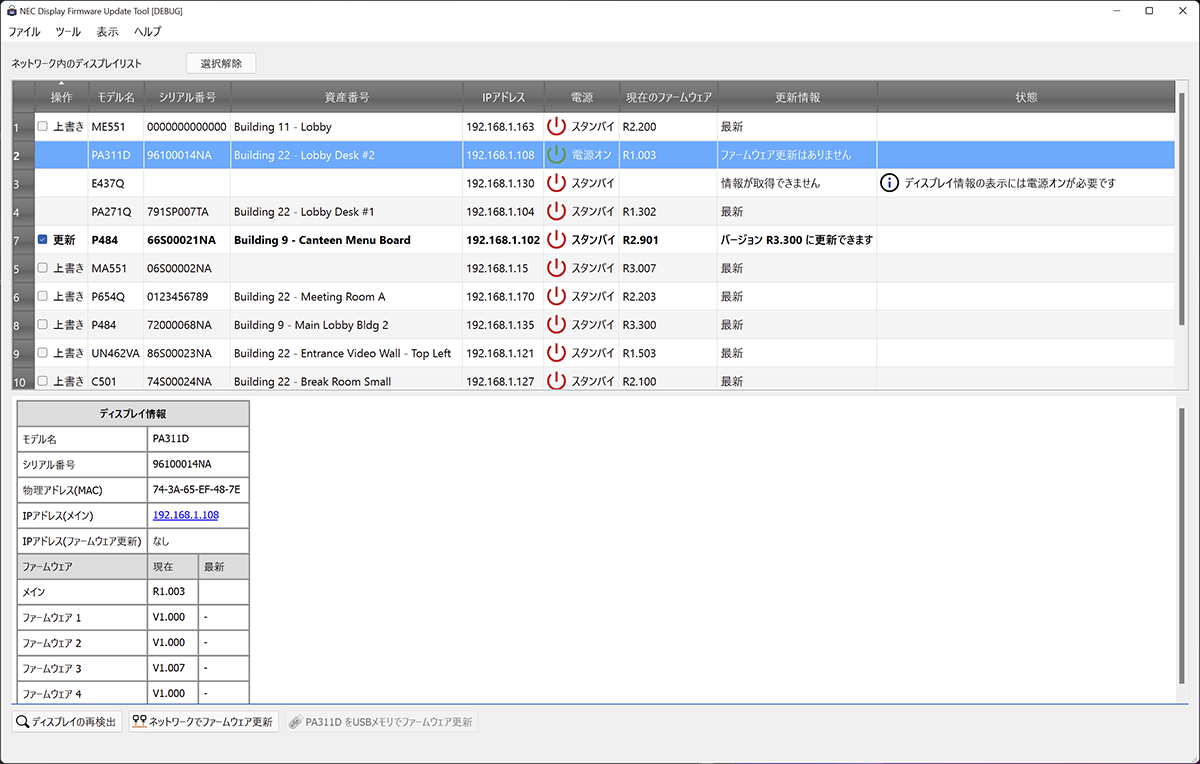
Task: Click the 選択解除 button
Action: click(221, 63)
